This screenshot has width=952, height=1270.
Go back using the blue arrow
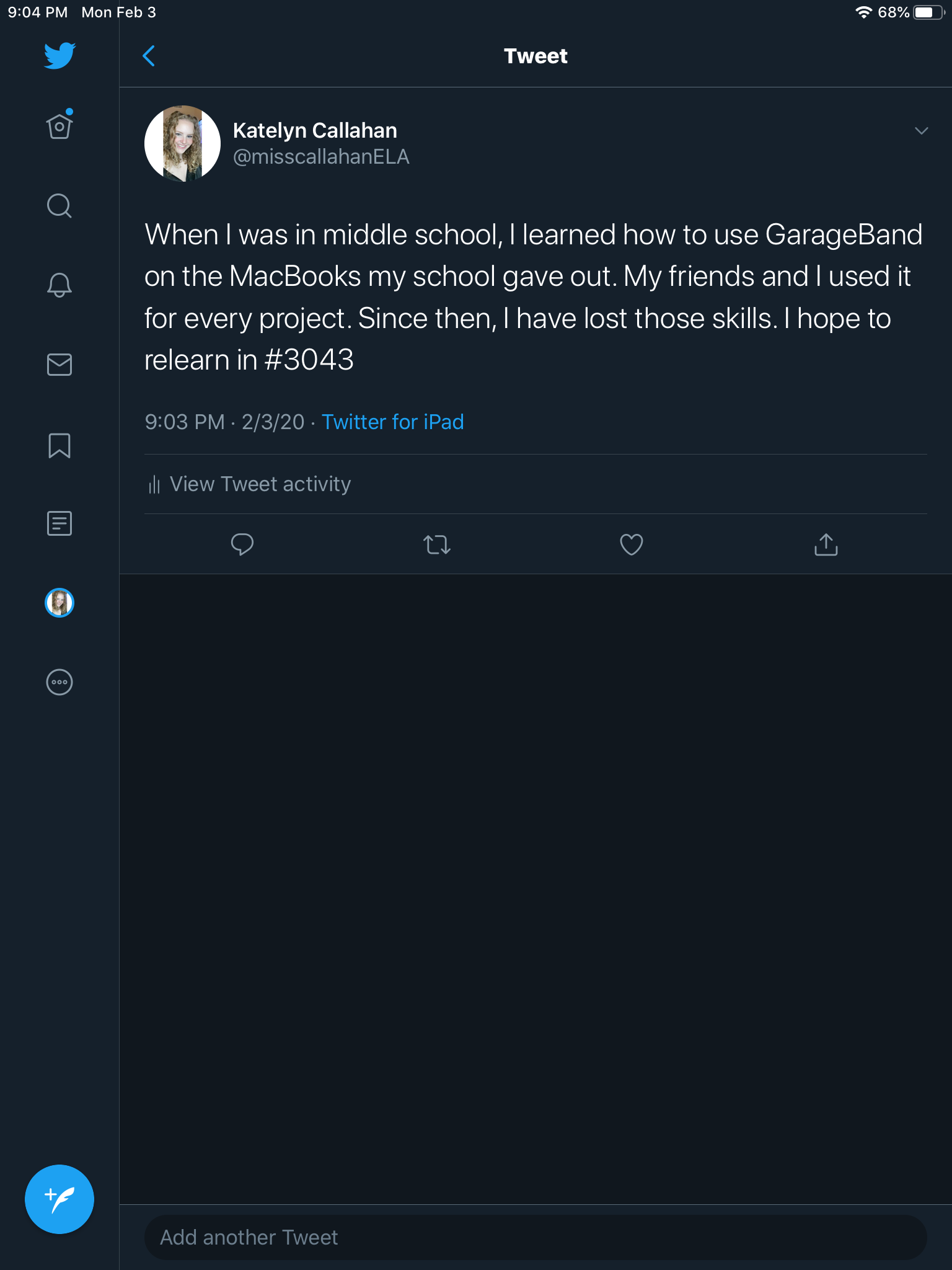(149, 56)
